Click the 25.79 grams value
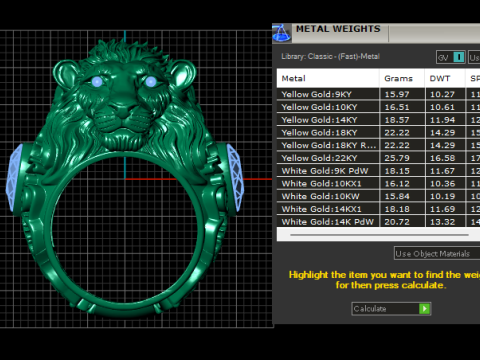Image resolution: width=480 pixels, height=360 pixels. pos(397,158)
